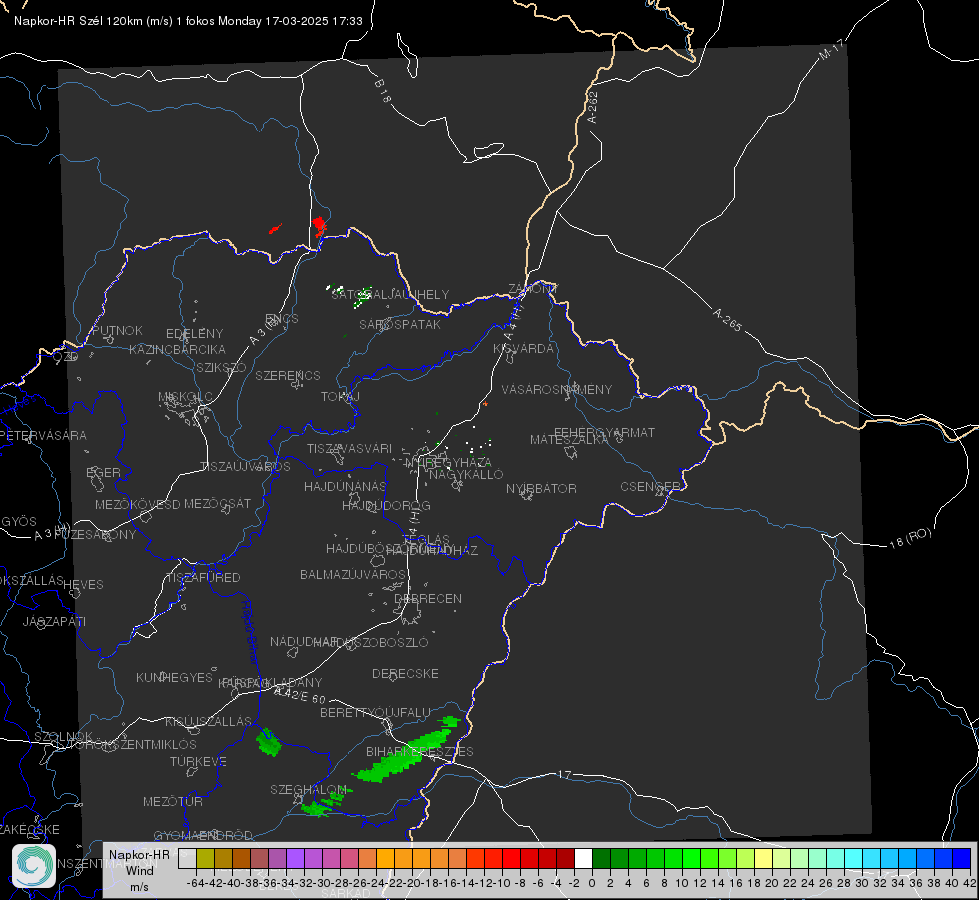Click the TOKAJ city label

(340, 397)
